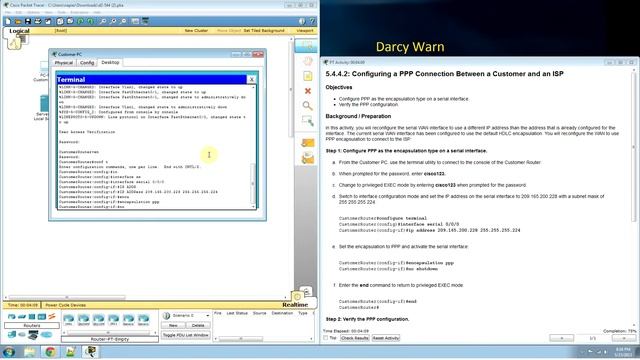Click the green Undo arrow icon

(x=80, y=21)
